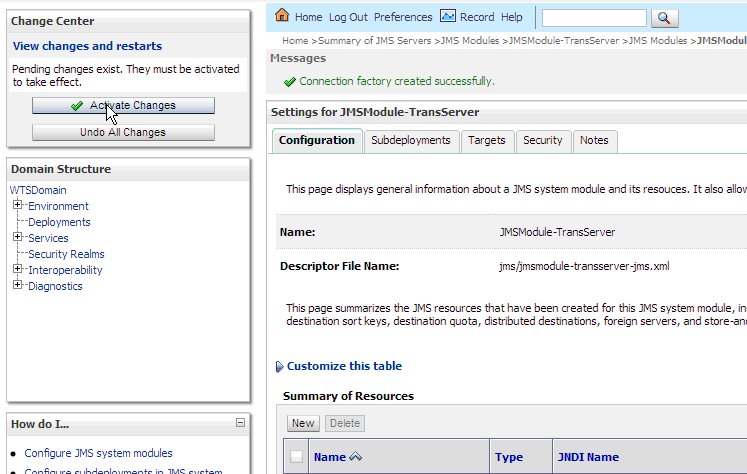
Task: Open Help from the toolbar
Action: [512, 17]
